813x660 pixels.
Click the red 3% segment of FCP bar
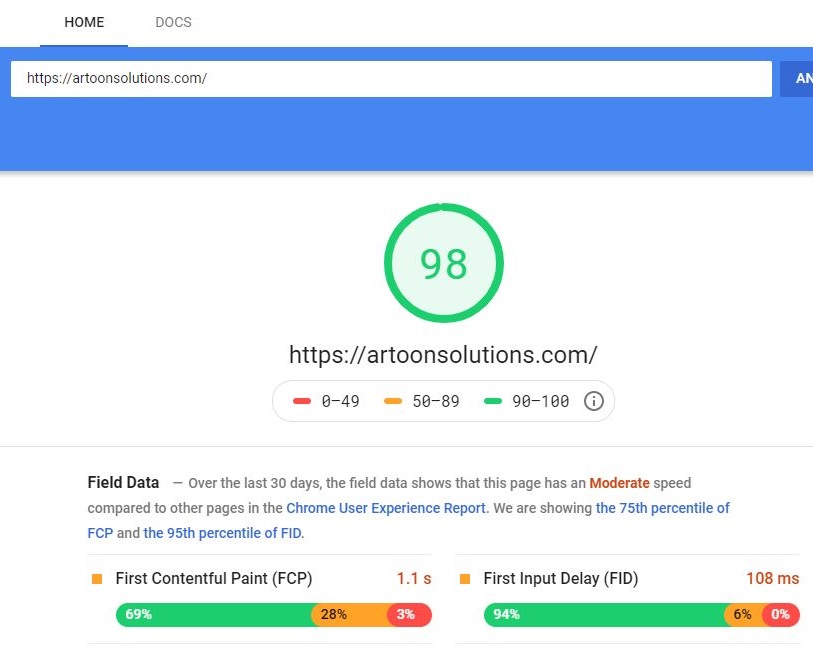pyautogui.click(x=410, y=615)
